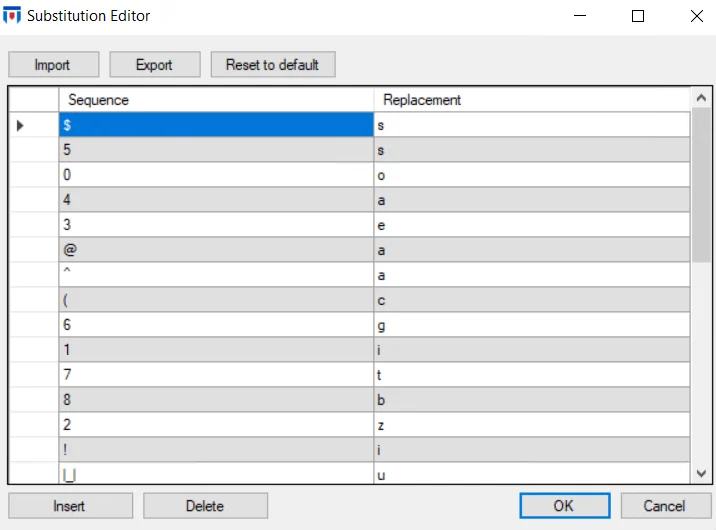Minimize the Substitution Editor window
This screenshot has width=716, height=530.
(x=580, y=16)
